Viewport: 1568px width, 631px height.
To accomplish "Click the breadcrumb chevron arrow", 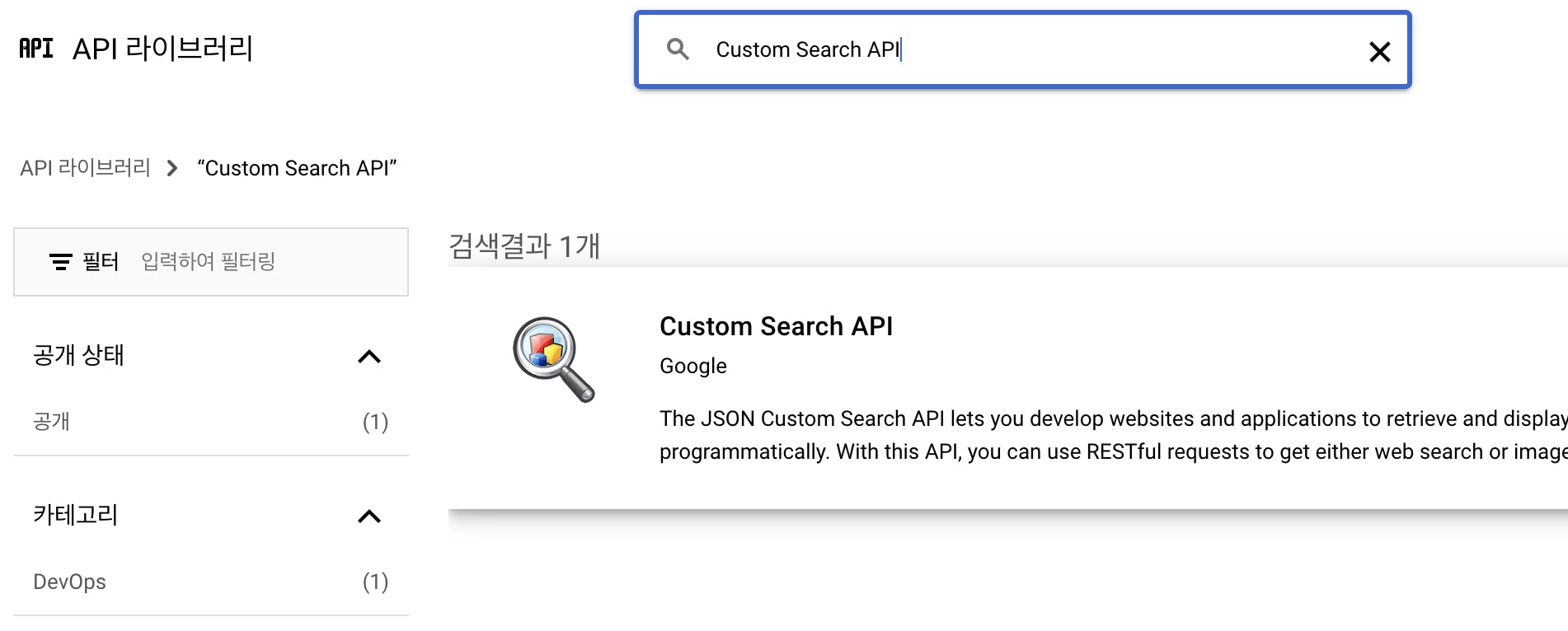I will tap(172, 169).
